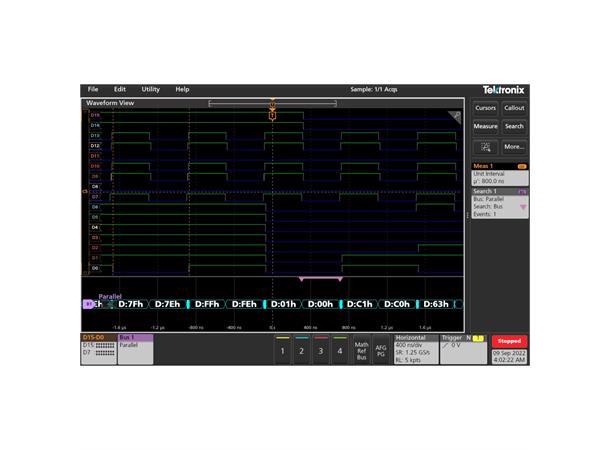This screenshot has width=610, height=450.
Task: Click the record overview bar above waveform
Action: pyautogui.click(x=271, y=102)
